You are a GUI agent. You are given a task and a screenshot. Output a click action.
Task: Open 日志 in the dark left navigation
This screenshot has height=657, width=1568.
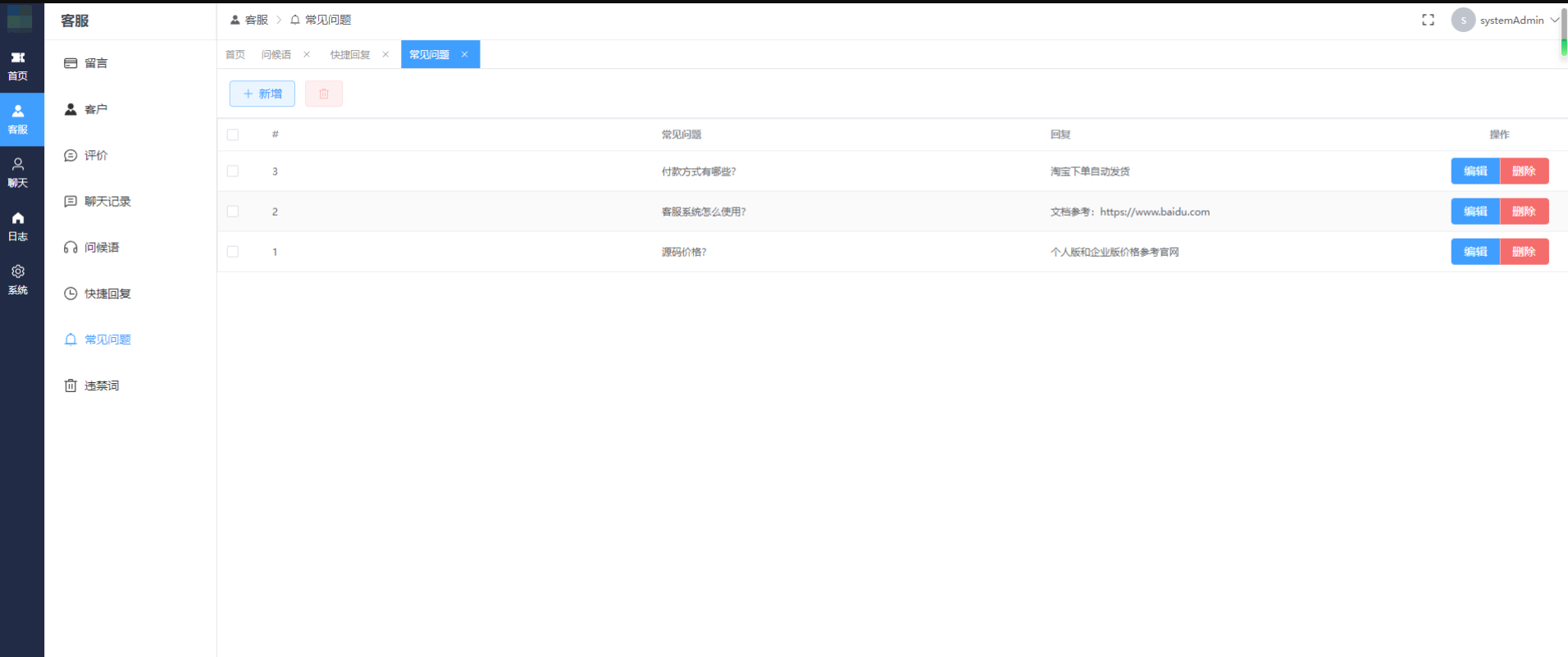18,226
